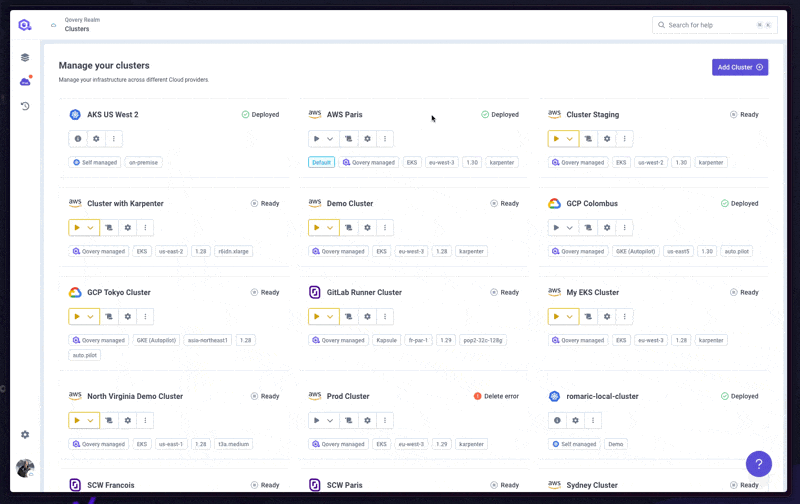Screen dimensions: 800x504
Task: Open more menu of GCP Colombus
Action: click(624, 228)
